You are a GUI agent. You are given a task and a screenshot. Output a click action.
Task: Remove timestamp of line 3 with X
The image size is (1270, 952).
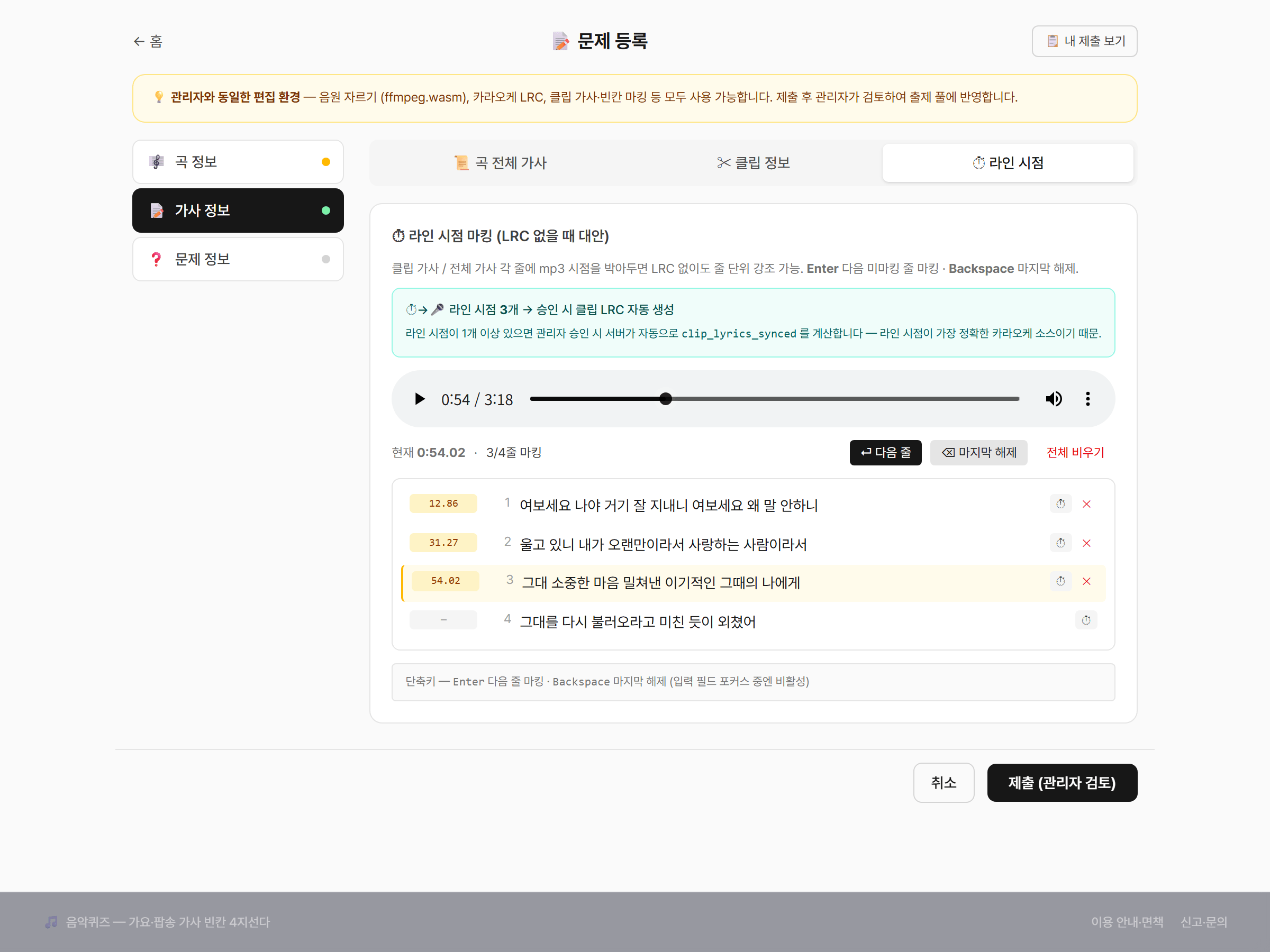coord(1086,582)
